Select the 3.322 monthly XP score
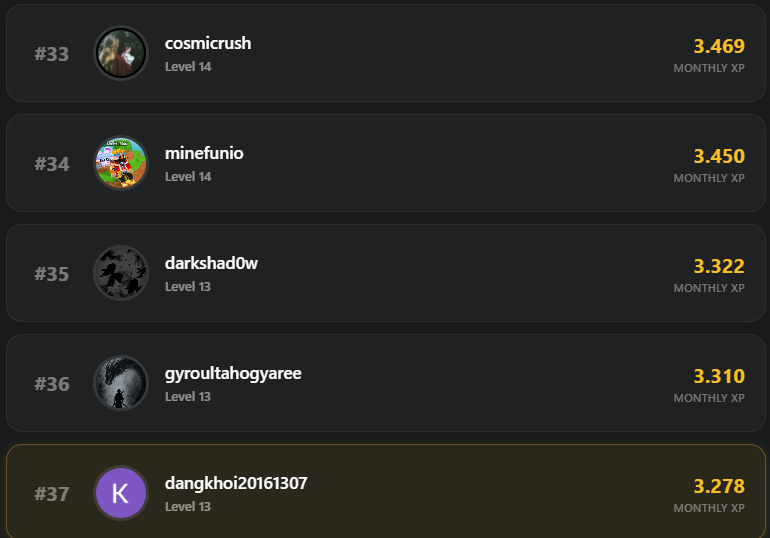 point(719,266)
